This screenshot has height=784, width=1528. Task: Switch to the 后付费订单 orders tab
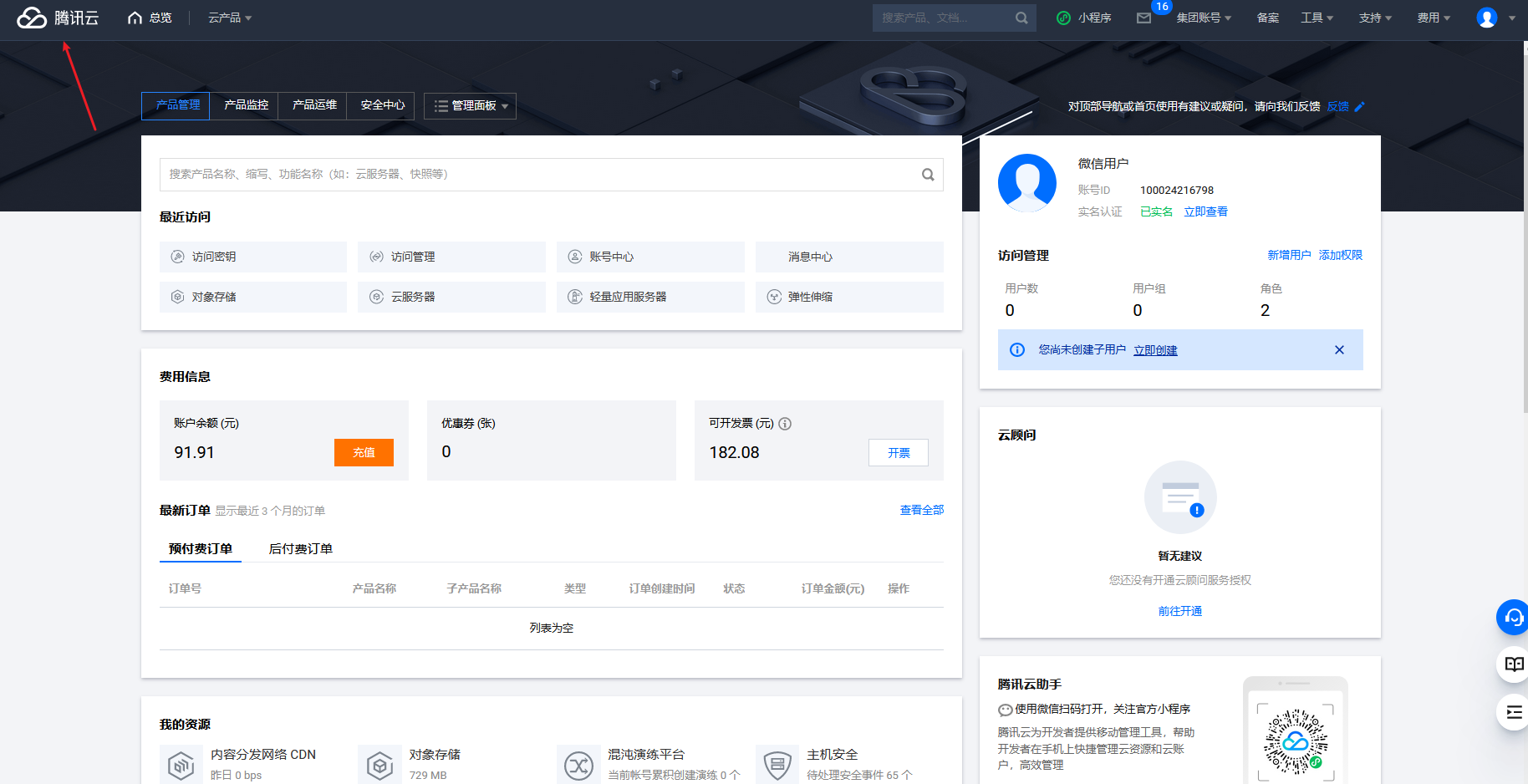coord(300,548)
